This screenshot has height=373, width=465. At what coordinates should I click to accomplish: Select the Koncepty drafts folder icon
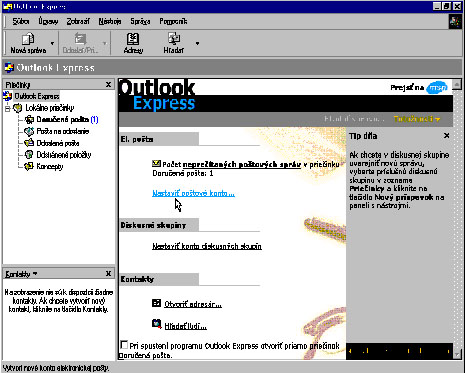tap(30, 166)
